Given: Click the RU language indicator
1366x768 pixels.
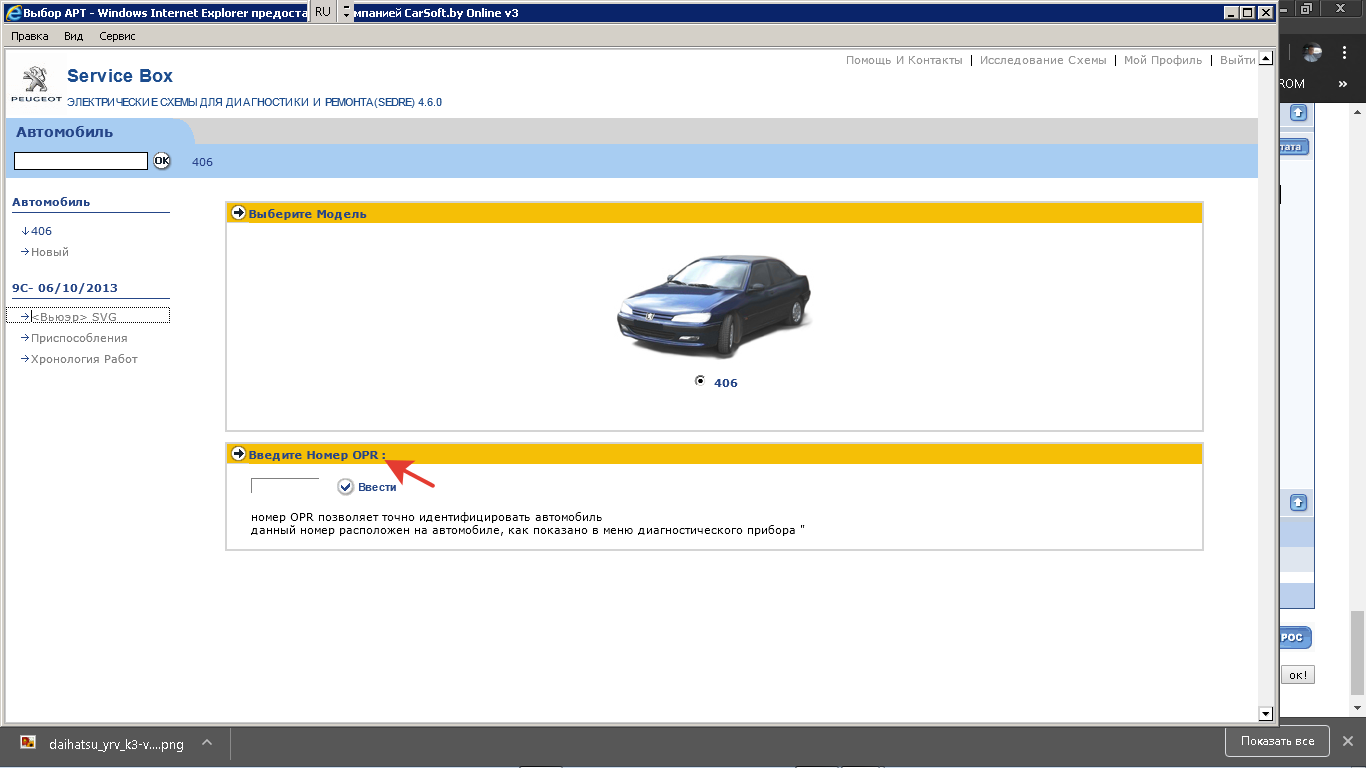Looking at the screenshot, I should (322, 12).
